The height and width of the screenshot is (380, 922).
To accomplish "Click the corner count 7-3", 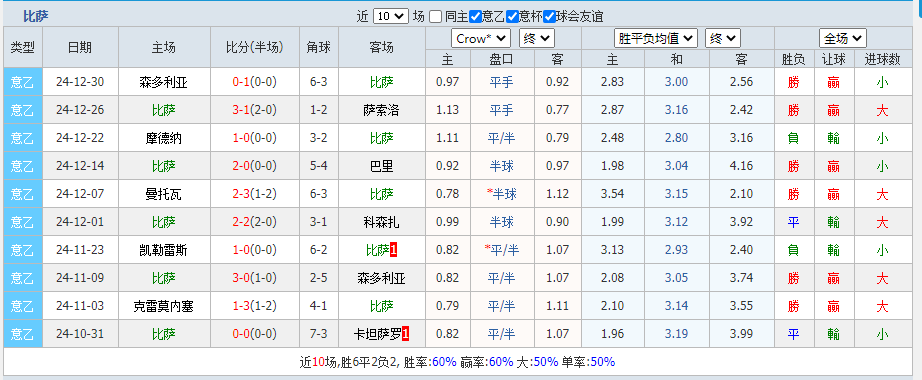I will [319, 334].
